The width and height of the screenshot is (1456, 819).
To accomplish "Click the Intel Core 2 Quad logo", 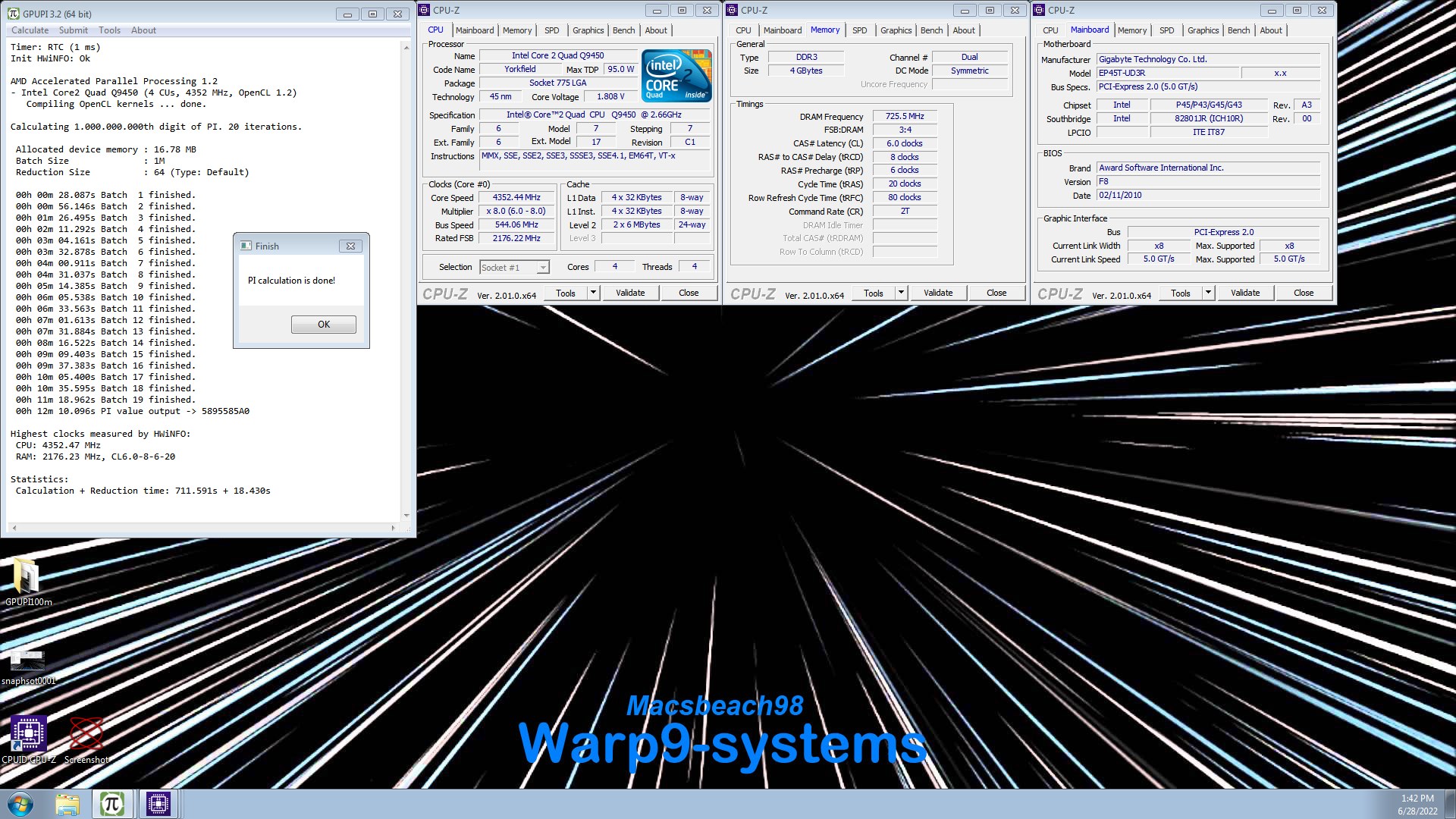I will [x=676, y=75].
